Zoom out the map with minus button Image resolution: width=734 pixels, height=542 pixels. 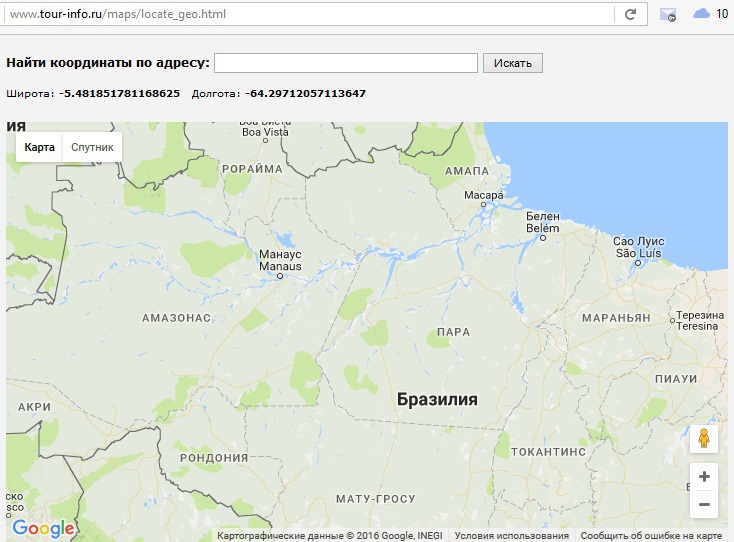click(704, 505)
